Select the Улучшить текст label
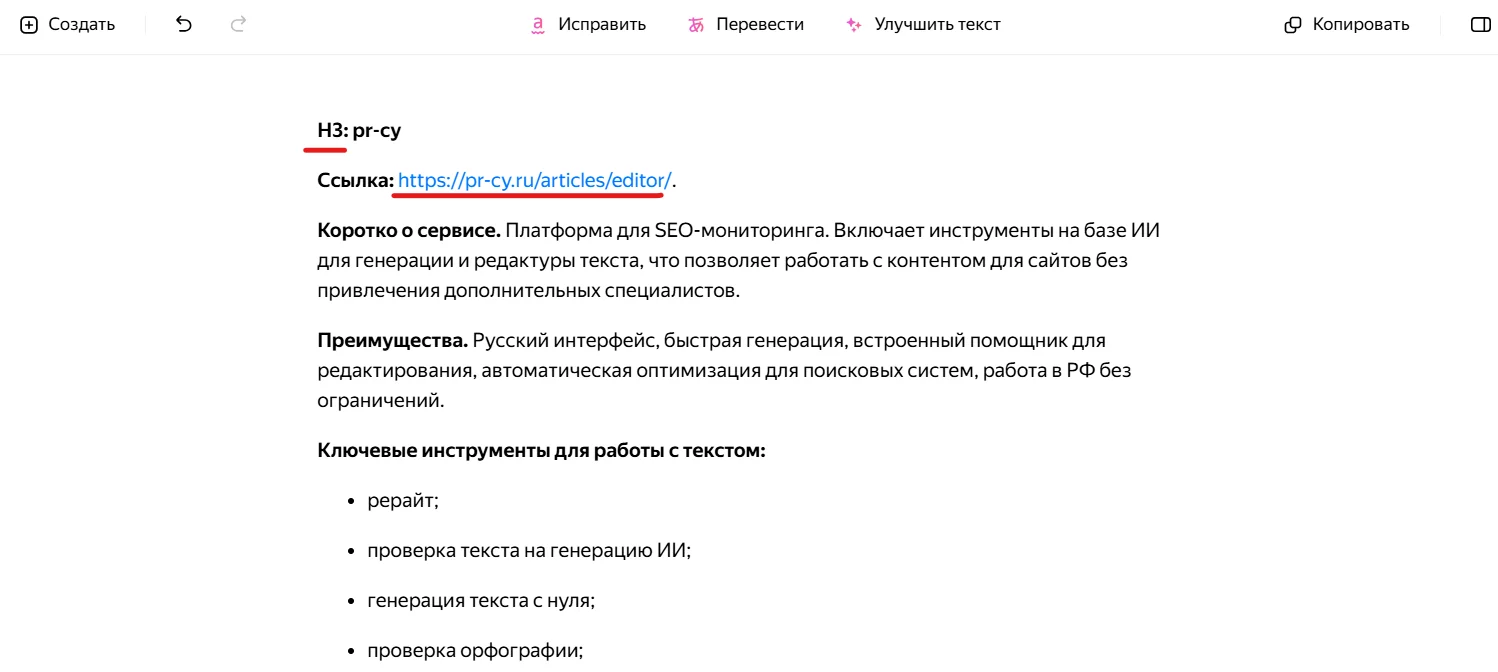Viewport: 1498px width, 672px height. point(937,25)
